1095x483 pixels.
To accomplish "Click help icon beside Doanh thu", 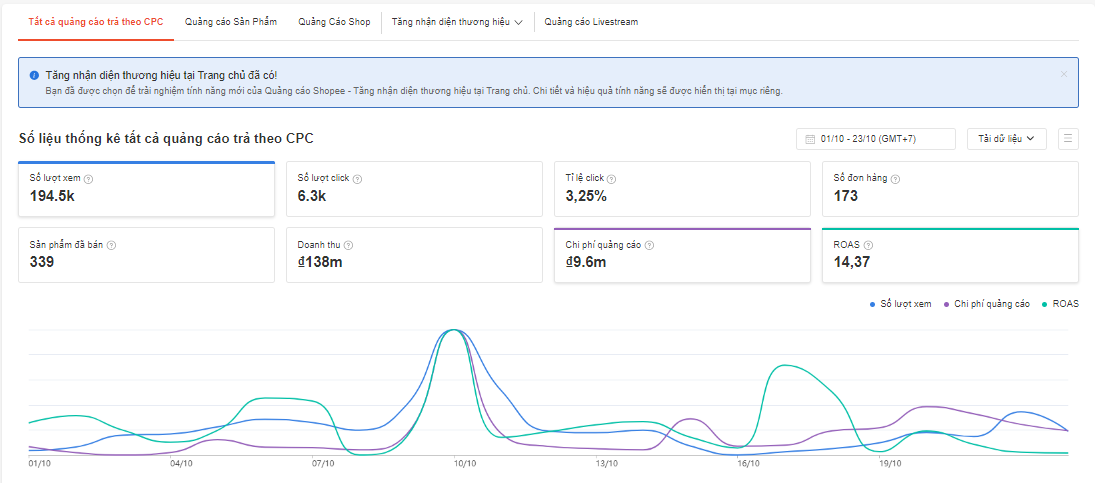I will [348, 245].
